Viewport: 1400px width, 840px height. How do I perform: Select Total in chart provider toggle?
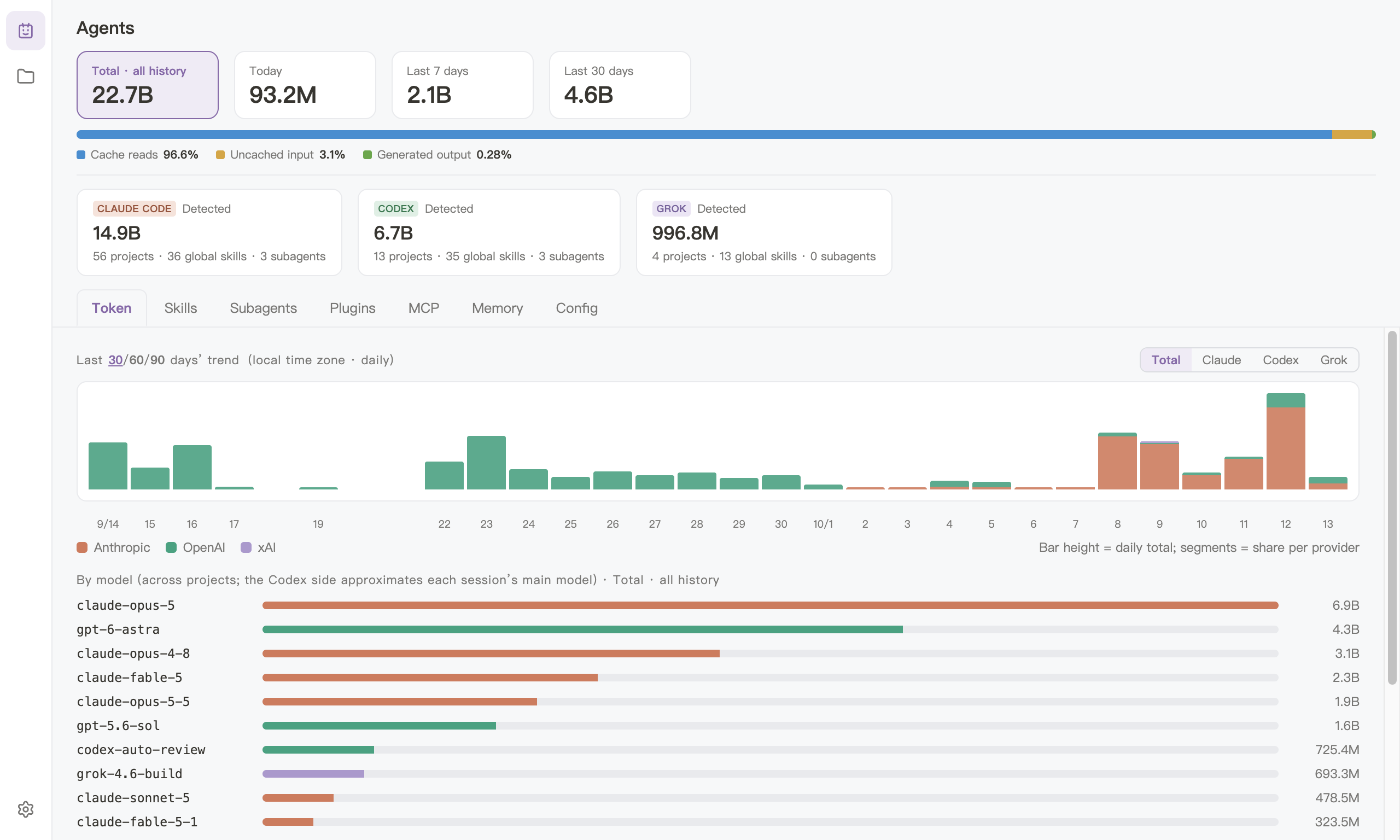pyautogui.click(x=1166, y=360)
